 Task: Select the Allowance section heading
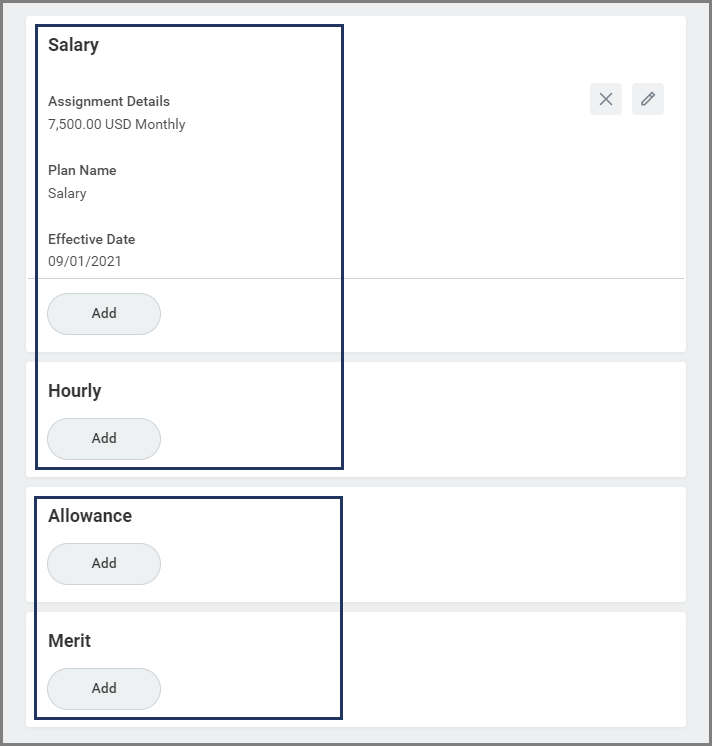pos(90,516)
